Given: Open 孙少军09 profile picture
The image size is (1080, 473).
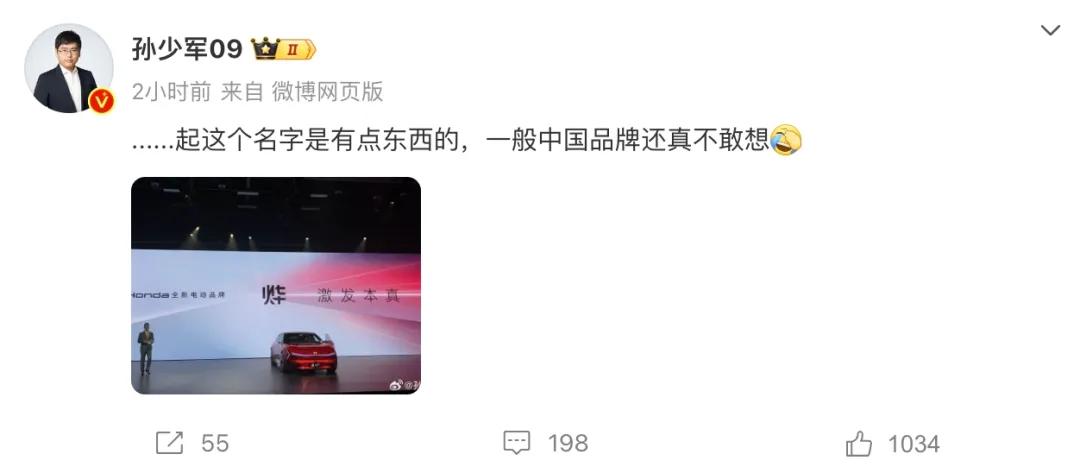Looking at the screenshot, I should (69, 68).
